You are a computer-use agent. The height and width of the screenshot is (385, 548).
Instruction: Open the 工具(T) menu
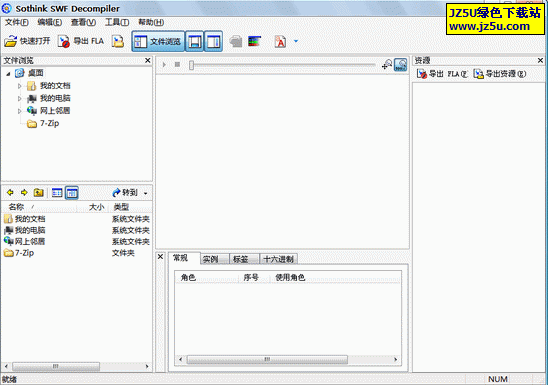click(x=117, y=22)
